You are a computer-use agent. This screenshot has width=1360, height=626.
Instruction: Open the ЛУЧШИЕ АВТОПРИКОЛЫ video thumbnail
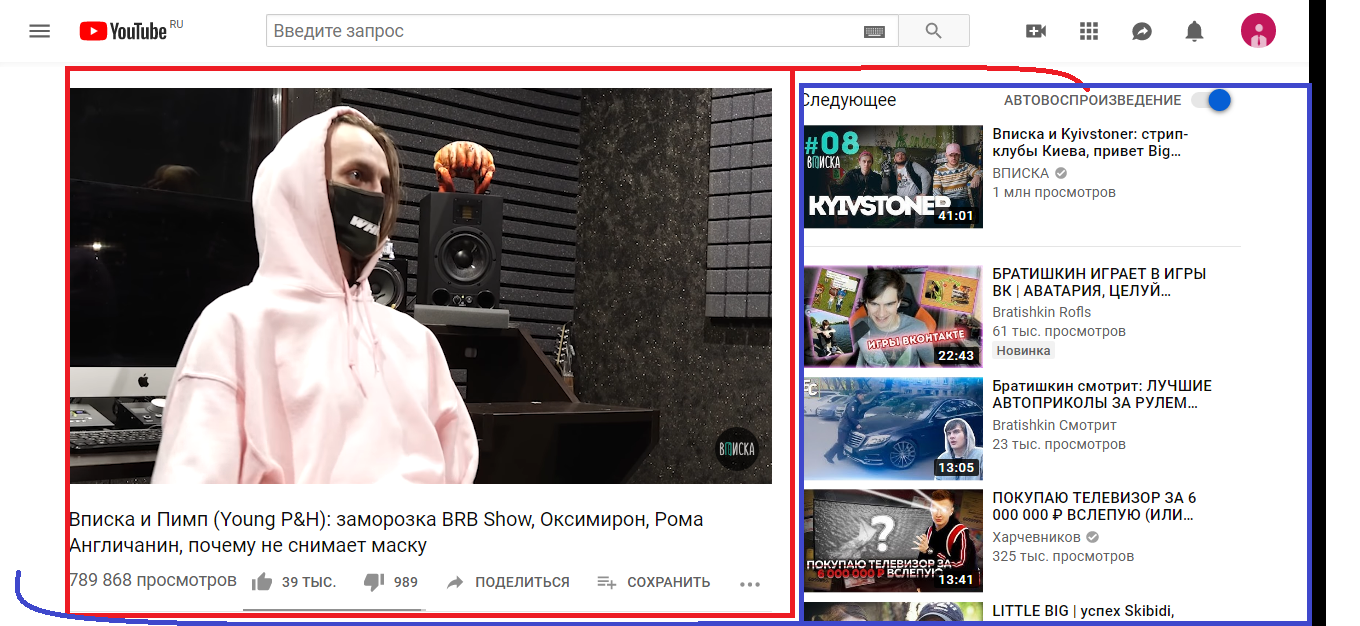(x=893, y=429)
